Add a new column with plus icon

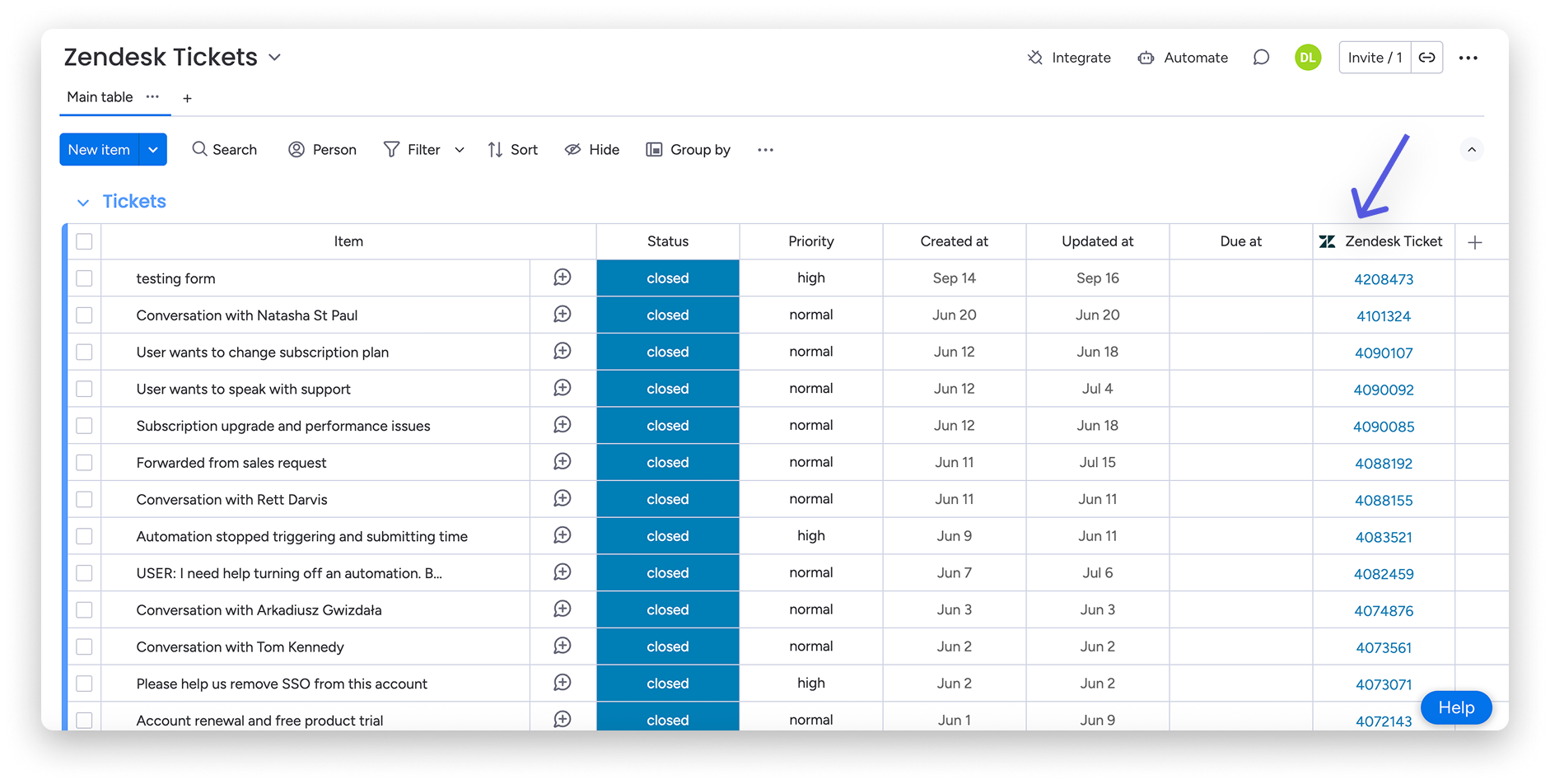[1475, 242]
